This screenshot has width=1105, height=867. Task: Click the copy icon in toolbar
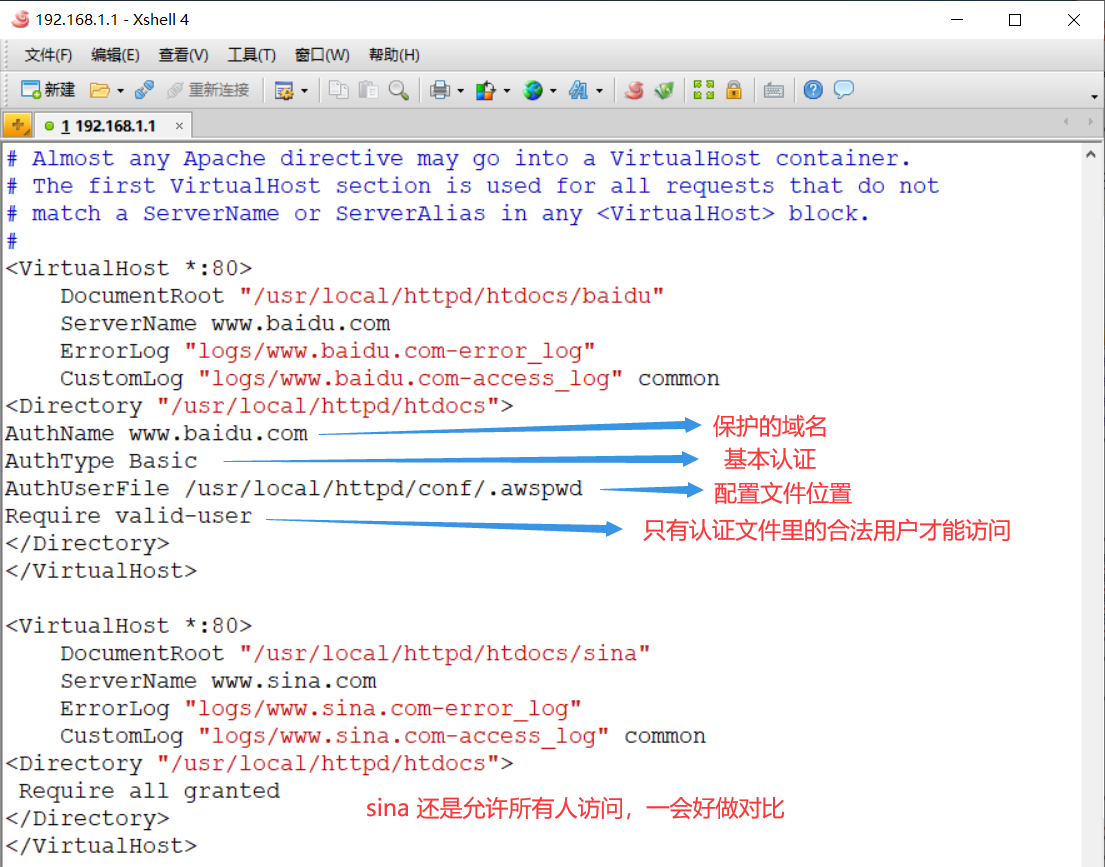pos(339,90)
